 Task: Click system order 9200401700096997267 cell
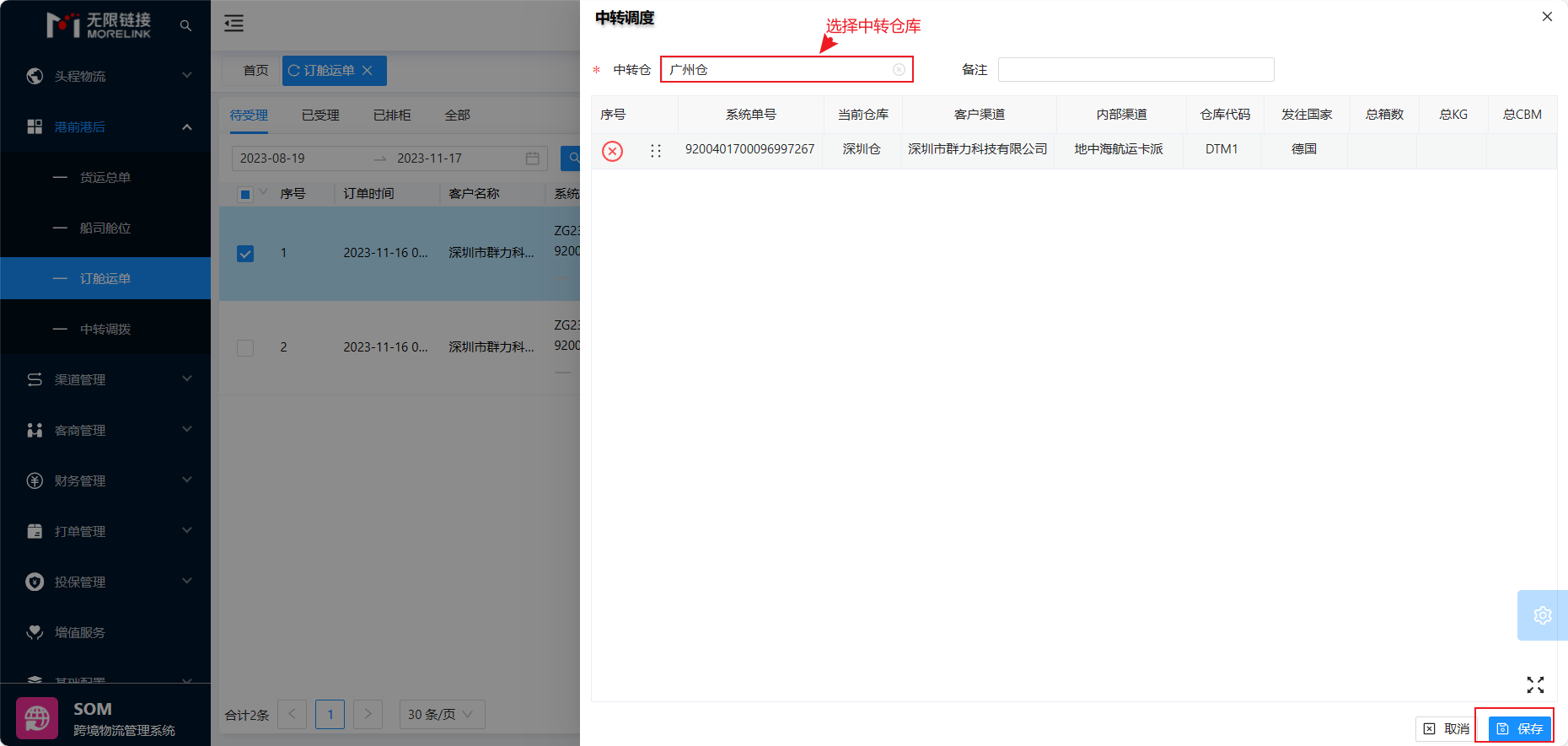click(749, 149)
